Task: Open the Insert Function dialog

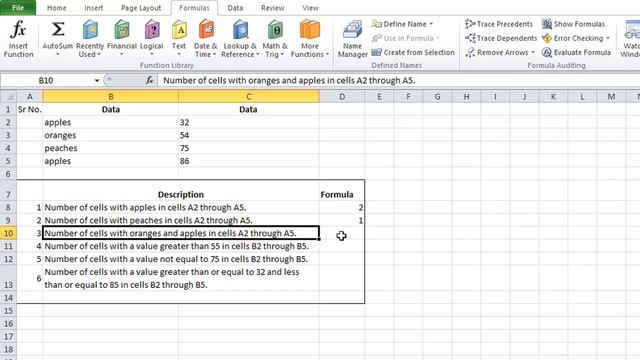Action: 18,39
